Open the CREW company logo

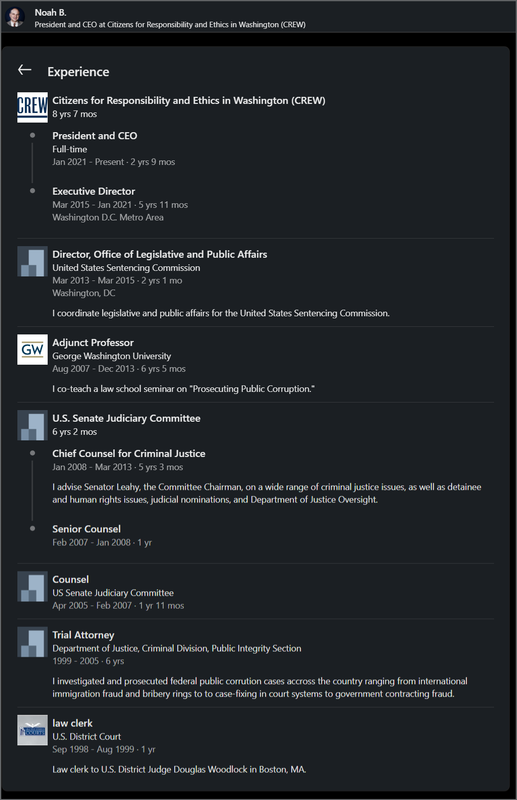coord(32,107)
